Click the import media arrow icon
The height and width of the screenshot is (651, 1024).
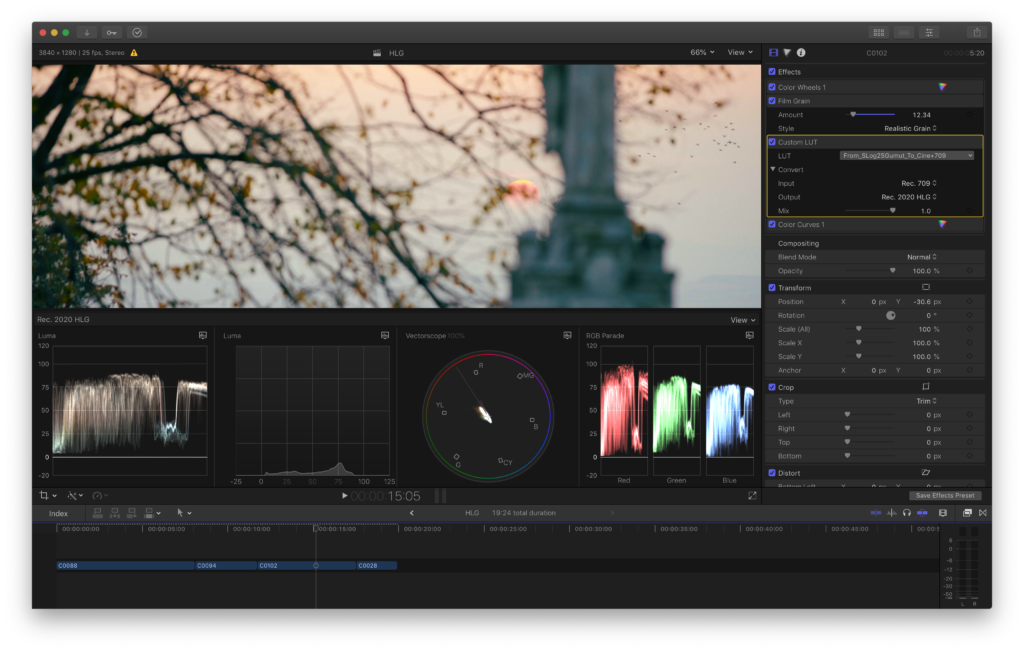pos(87,33)
